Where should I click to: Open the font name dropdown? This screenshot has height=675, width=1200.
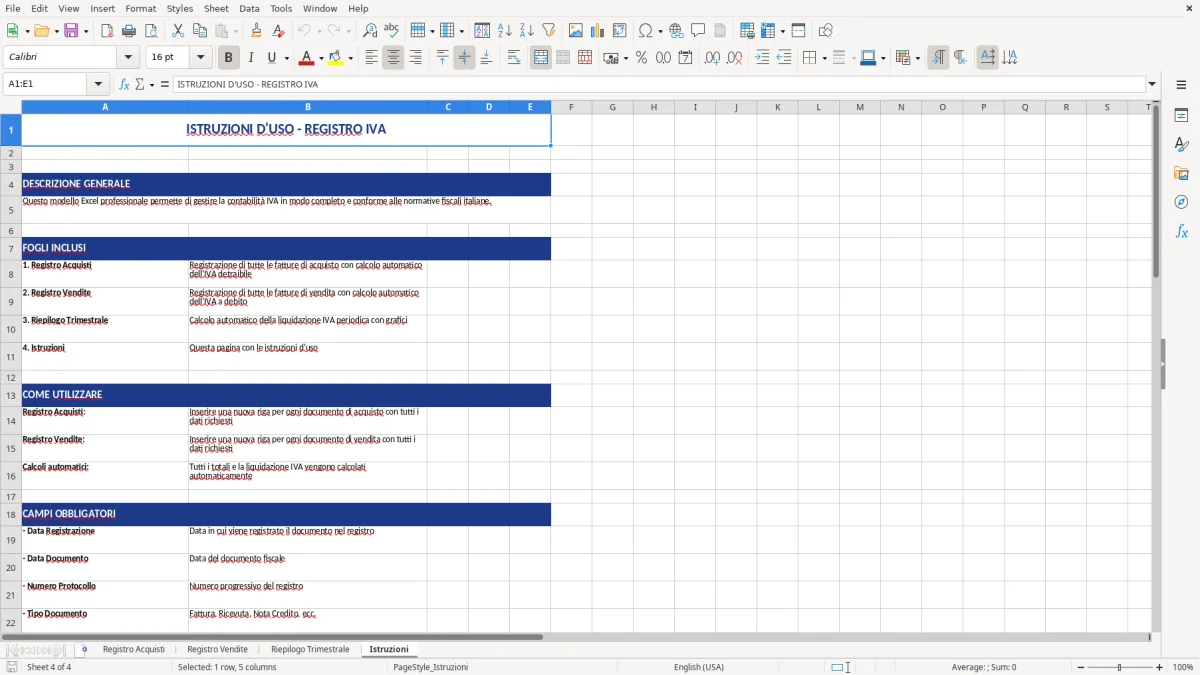[127, 57]
